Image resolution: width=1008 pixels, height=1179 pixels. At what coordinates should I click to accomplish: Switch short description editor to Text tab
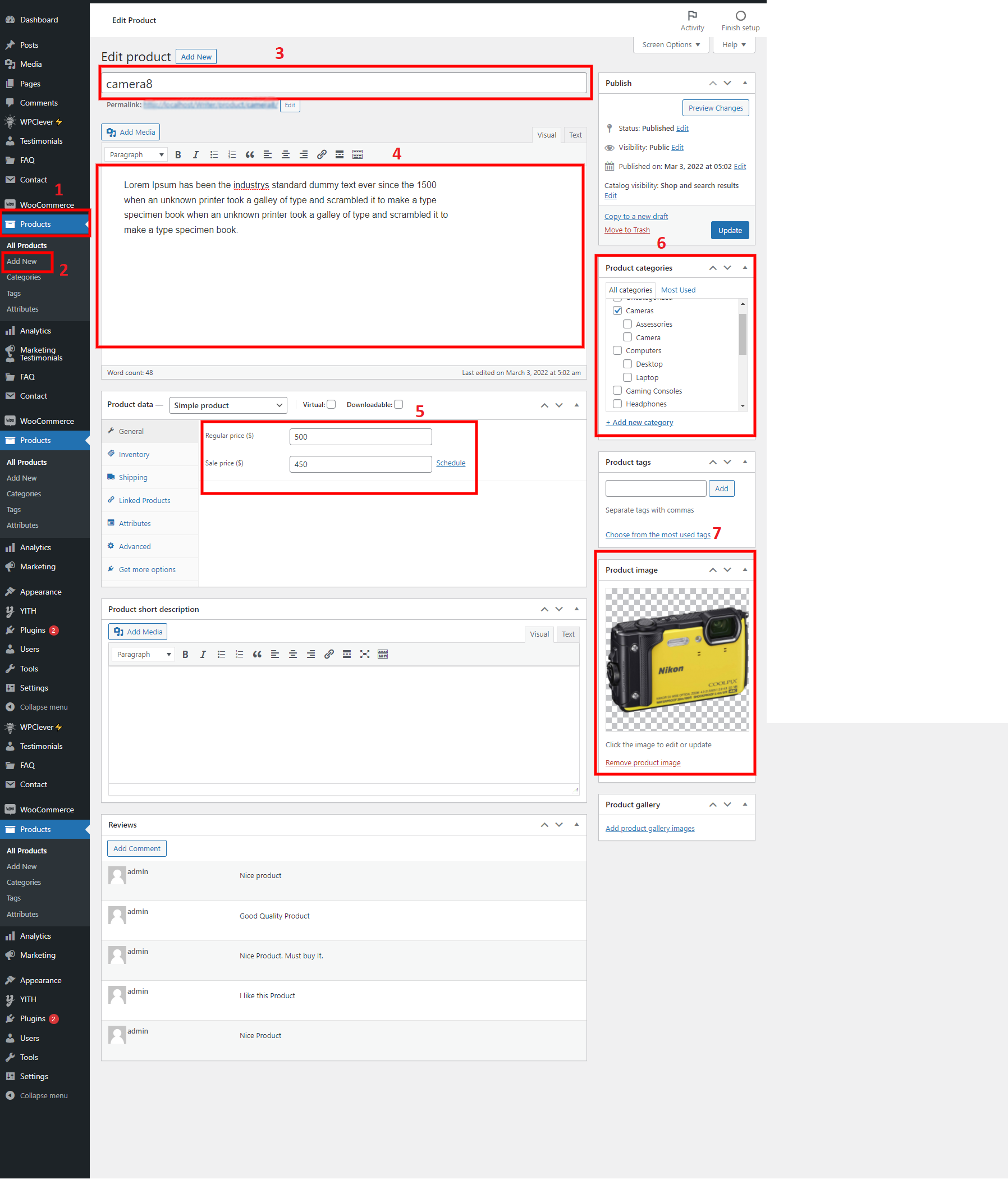568,634
